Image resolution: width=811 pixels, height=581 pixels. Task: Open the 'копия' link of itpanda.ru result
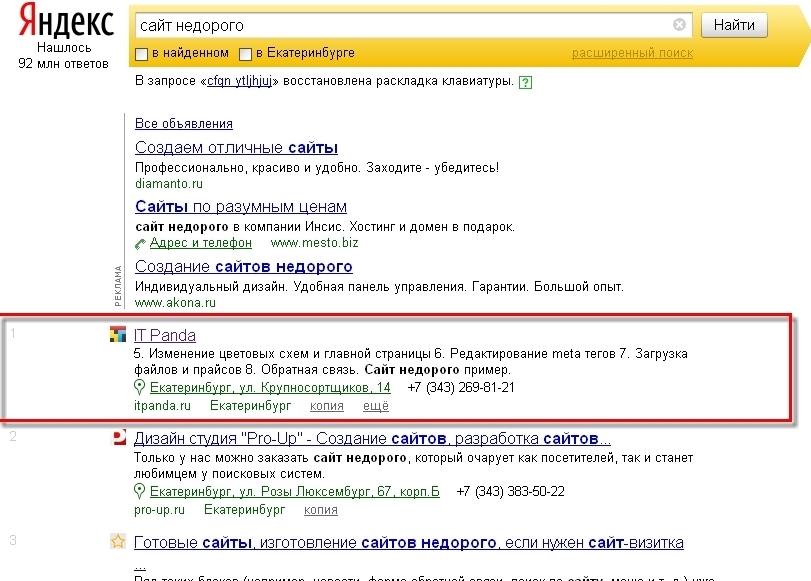coord(327,406)
